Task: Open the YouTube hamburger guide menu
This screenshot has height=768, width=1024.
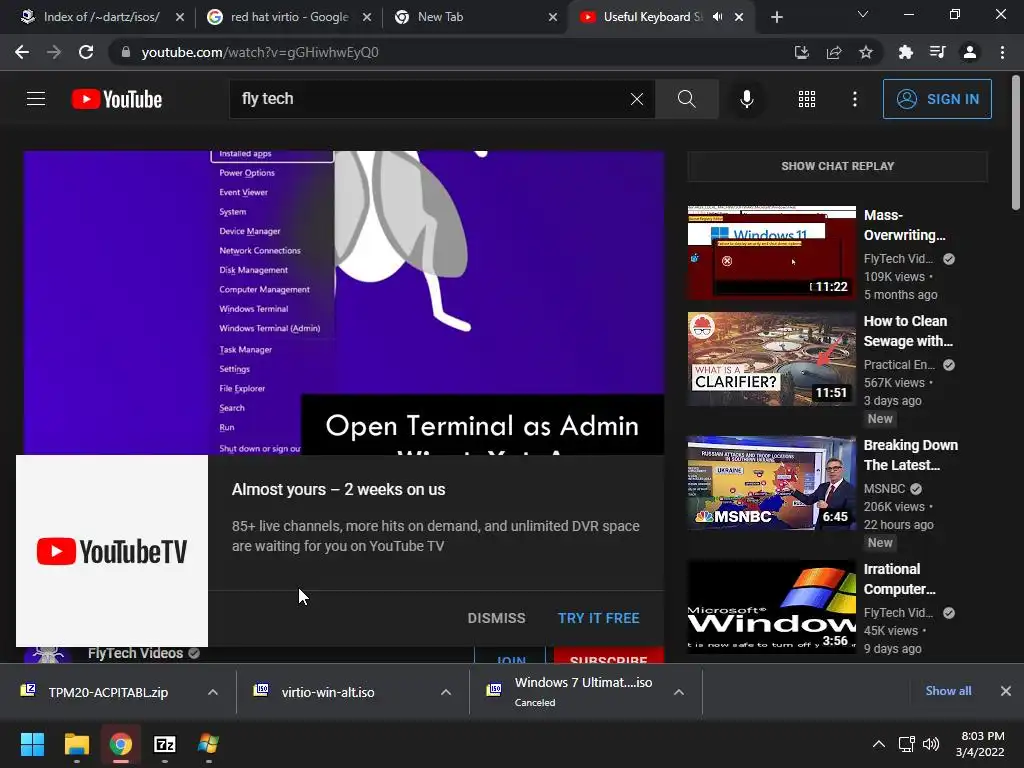Action: tap(36, 99)
